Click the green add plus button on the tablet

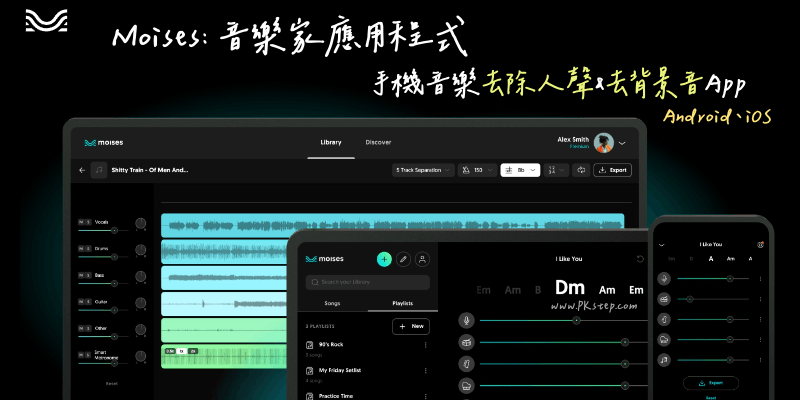(x=384, y=259)
